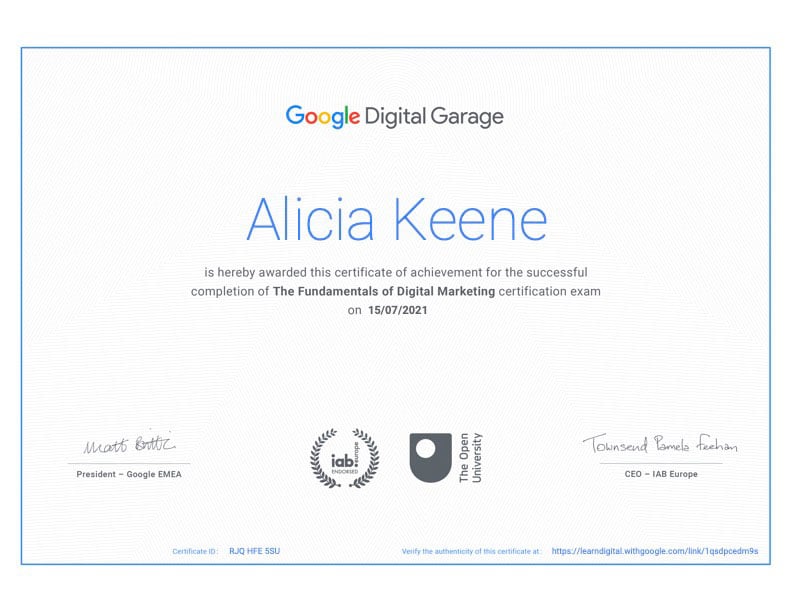Click the exam date 15/07/2021

(398, 310)
